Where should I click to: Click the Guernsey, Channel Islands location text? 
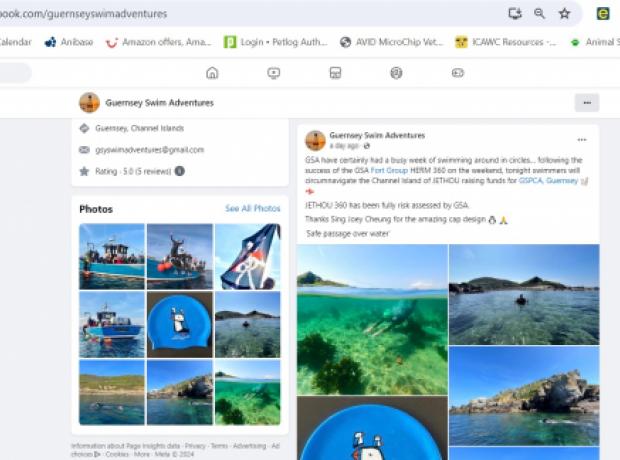(139, 128)
